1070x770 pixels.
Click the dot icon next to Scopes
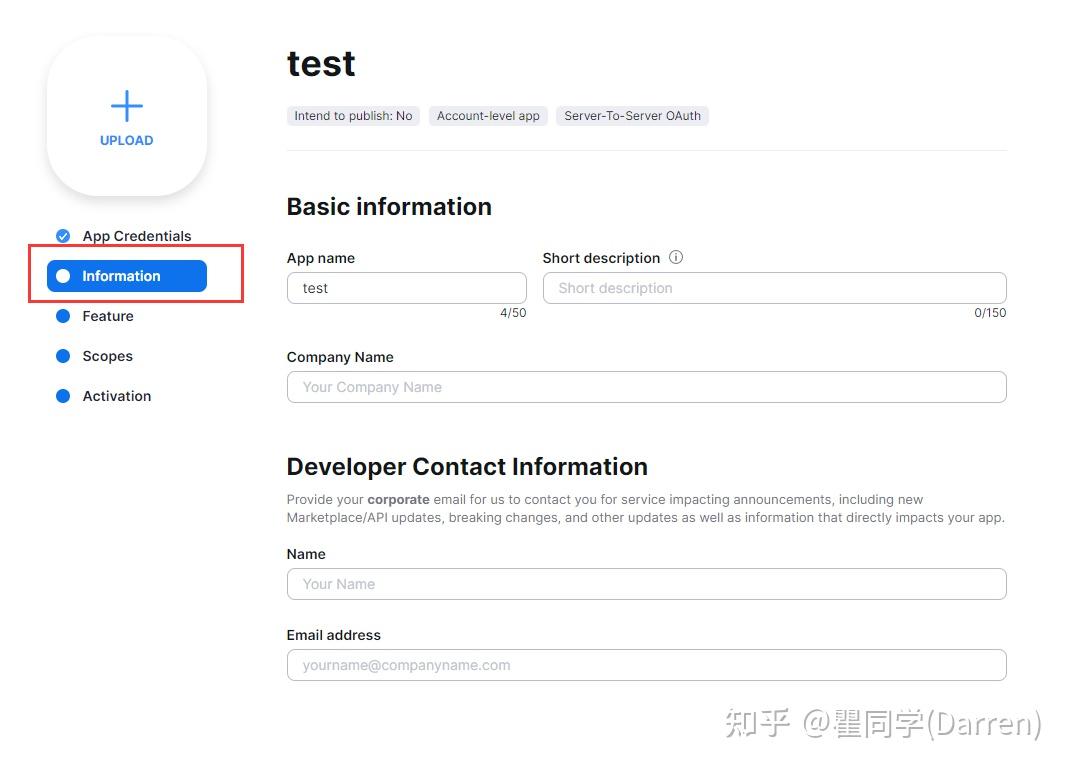pos(62,356)
